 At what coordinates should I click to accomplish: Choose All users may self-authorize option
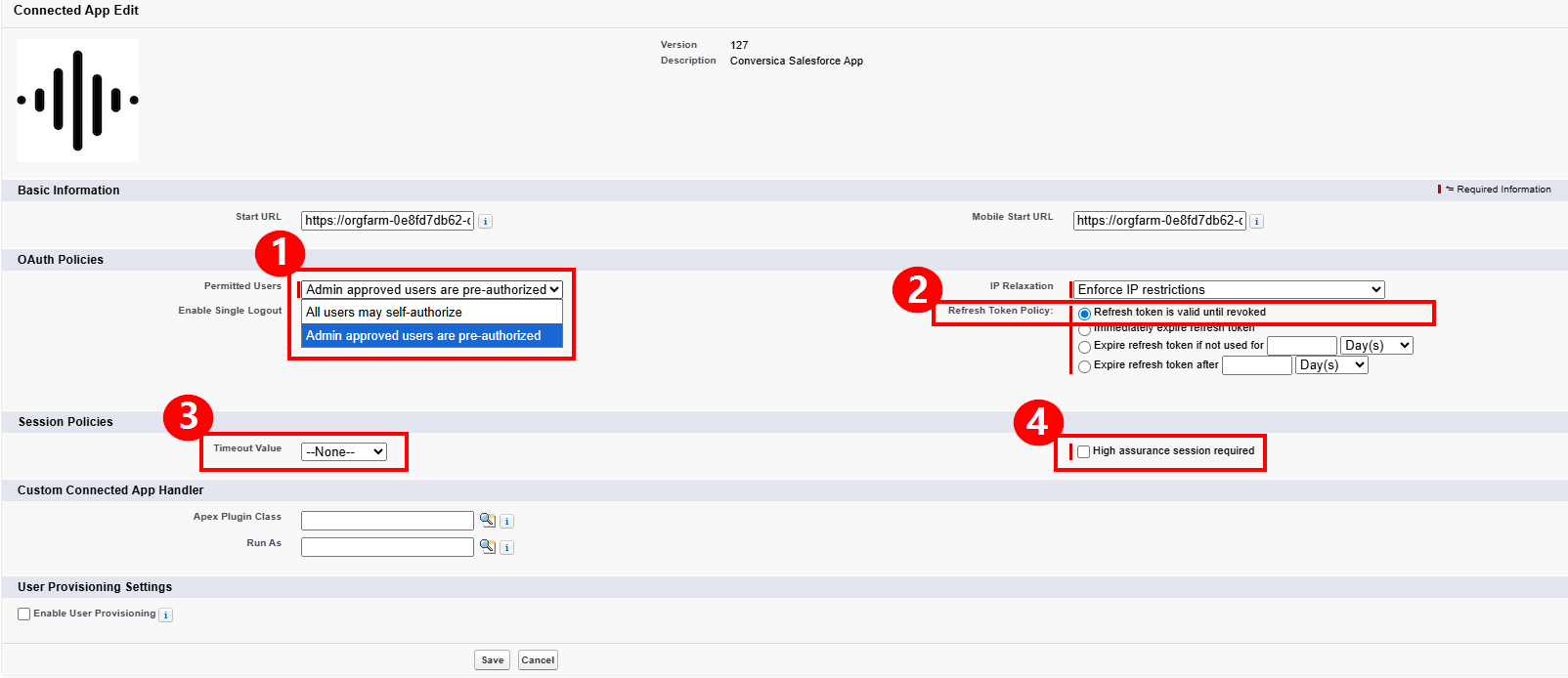(430, 313)
